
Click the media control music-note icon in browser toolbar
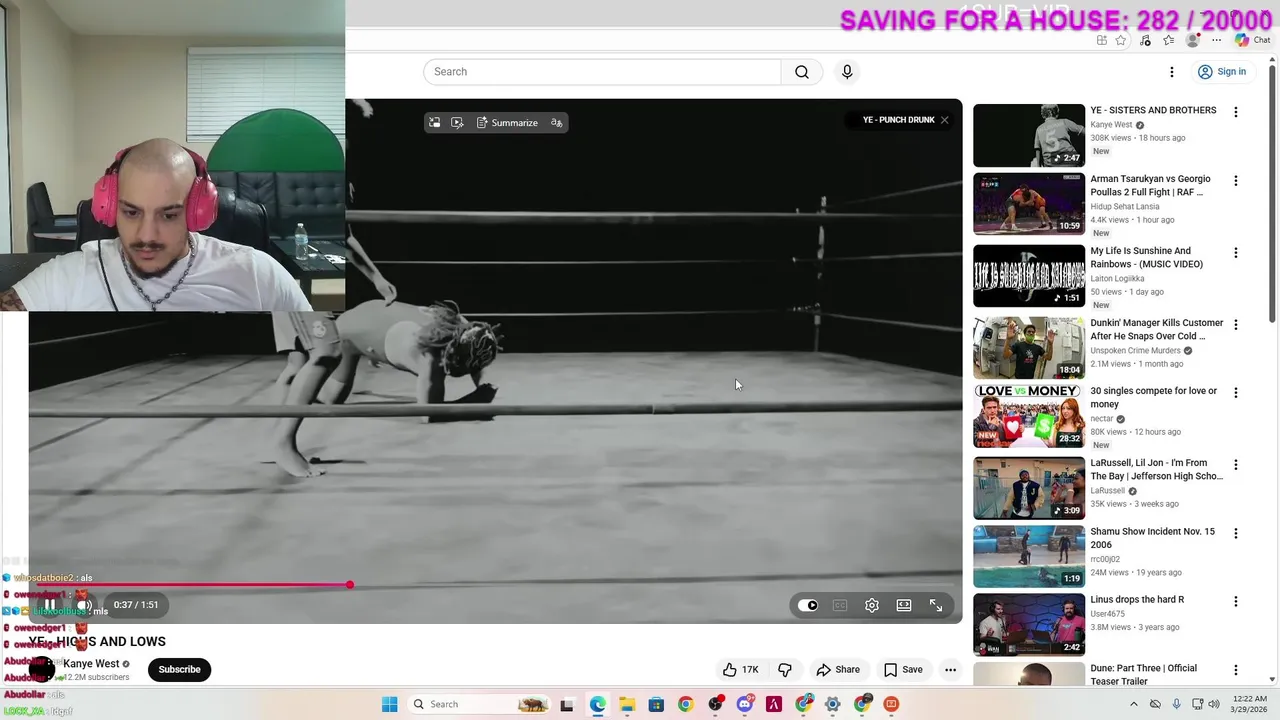(1145, 40)
